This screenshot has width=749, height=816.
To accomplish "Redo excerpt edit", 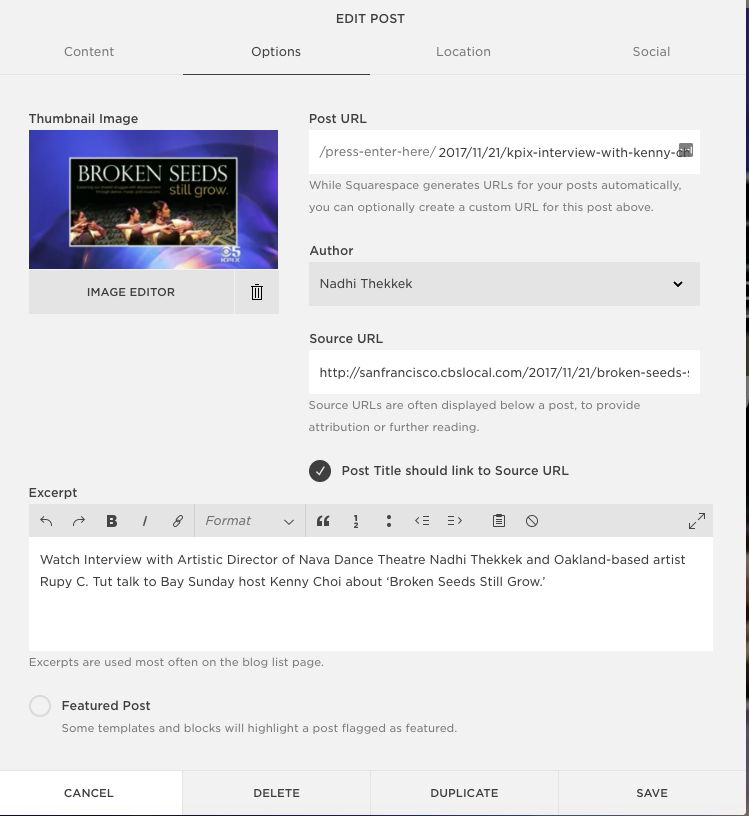I will [x=79, y=521].
